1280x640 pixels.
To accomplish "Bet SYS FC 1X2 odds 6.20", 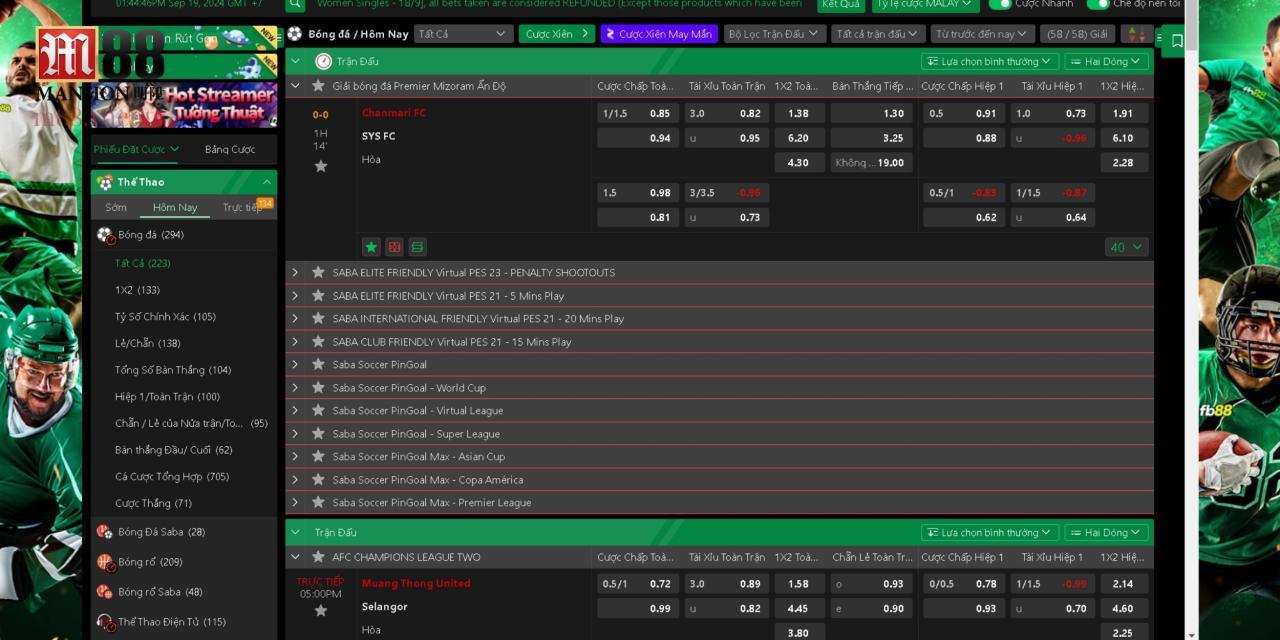I will tap(797, 138).
